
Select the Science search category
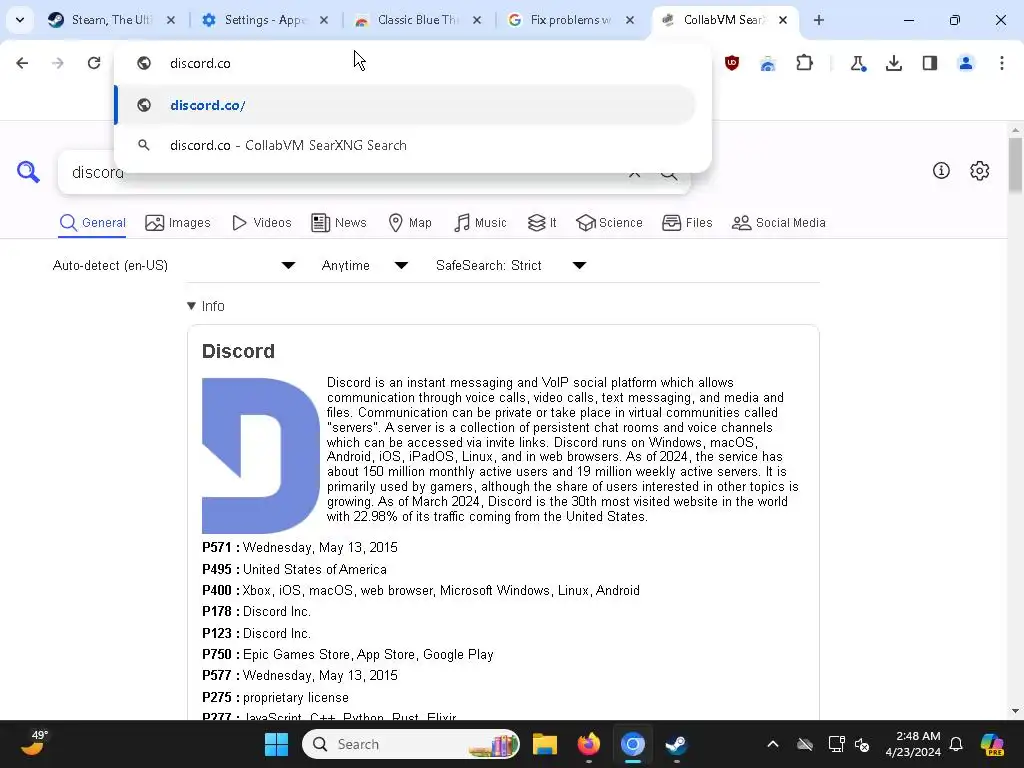[x=609, y=223]
